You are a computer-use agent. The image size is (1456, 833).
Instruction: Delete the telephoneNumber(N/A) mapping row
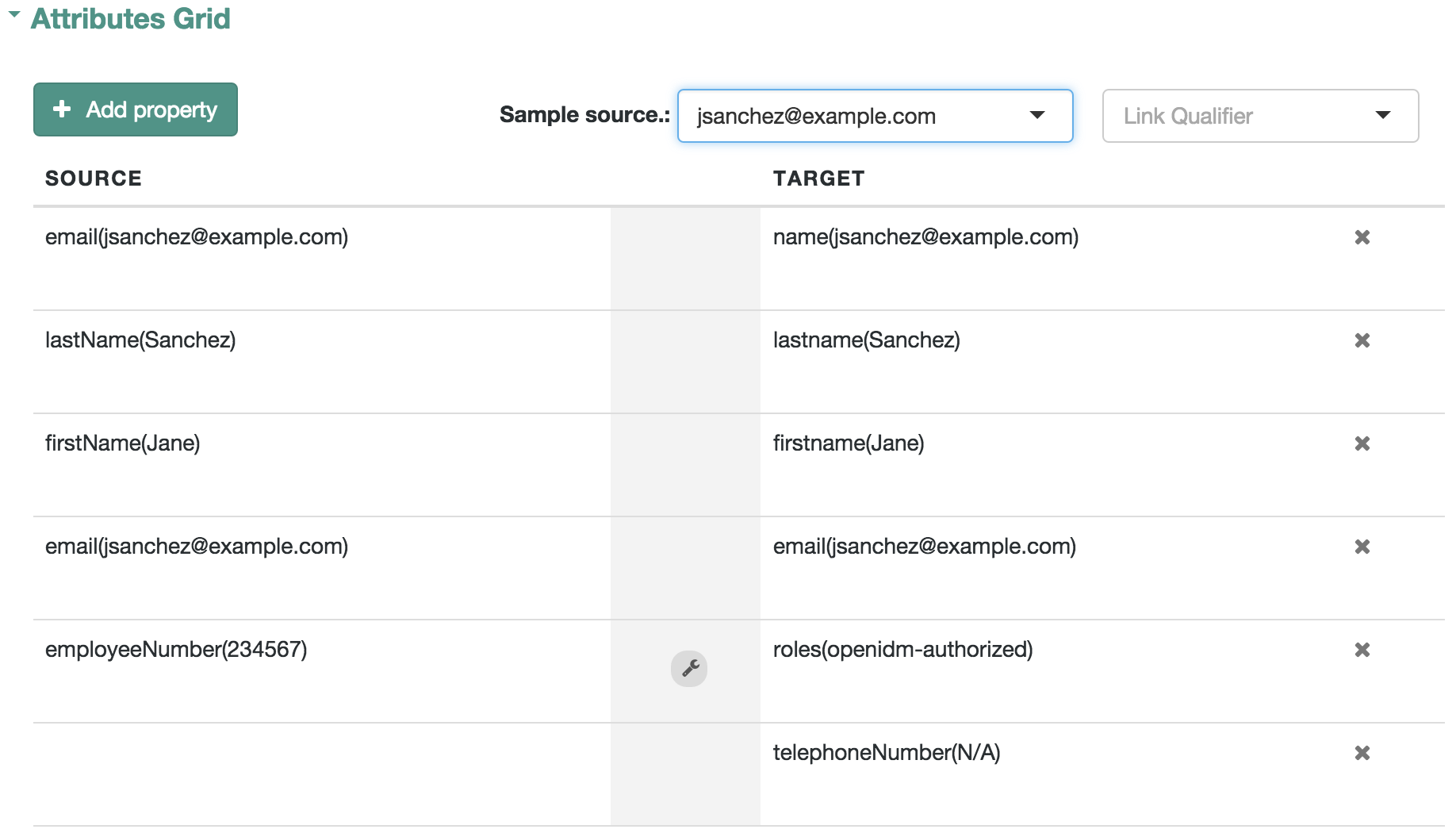pos(1362,753)
